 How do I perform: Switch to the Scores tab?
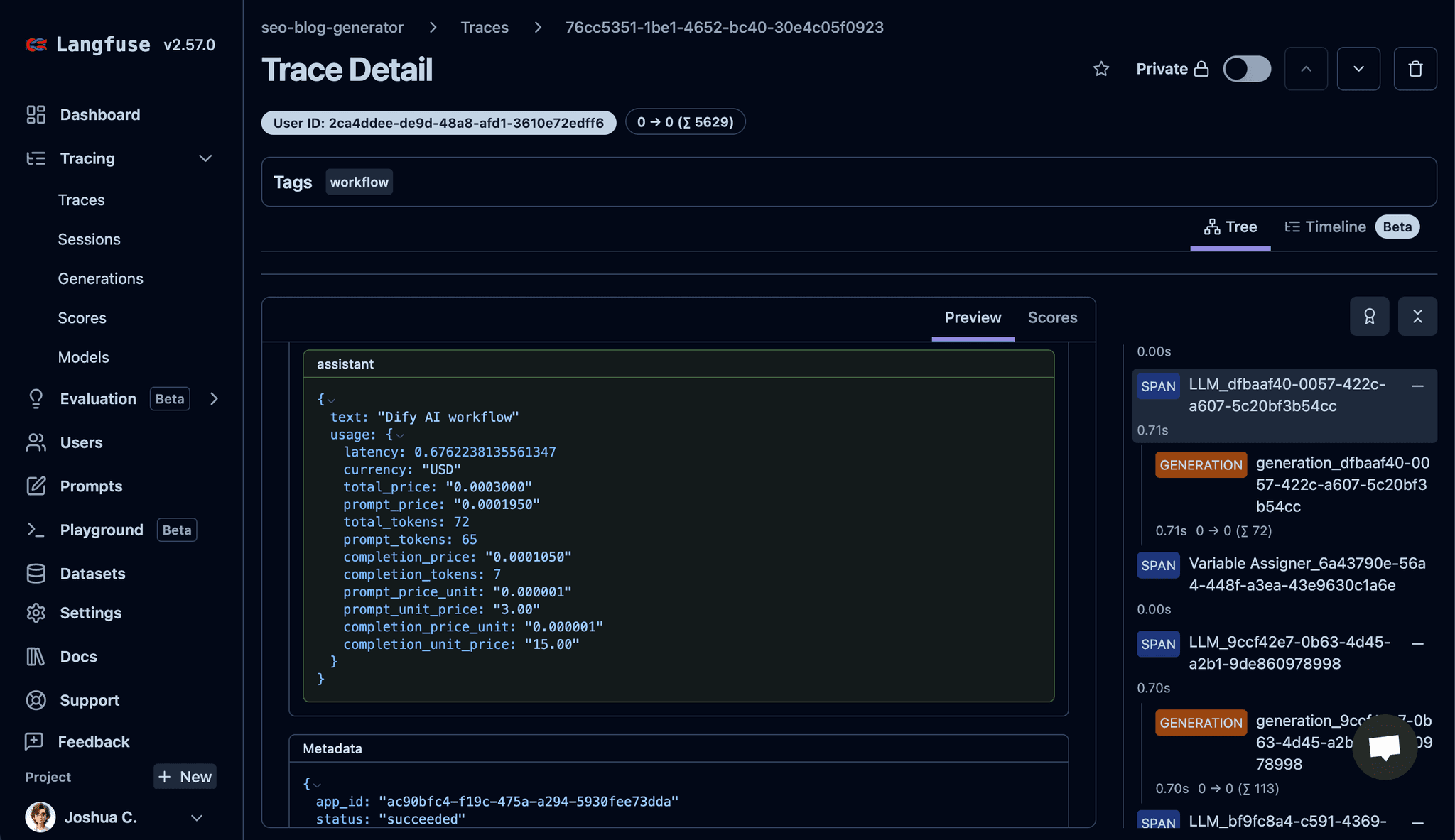[1052, 317]
